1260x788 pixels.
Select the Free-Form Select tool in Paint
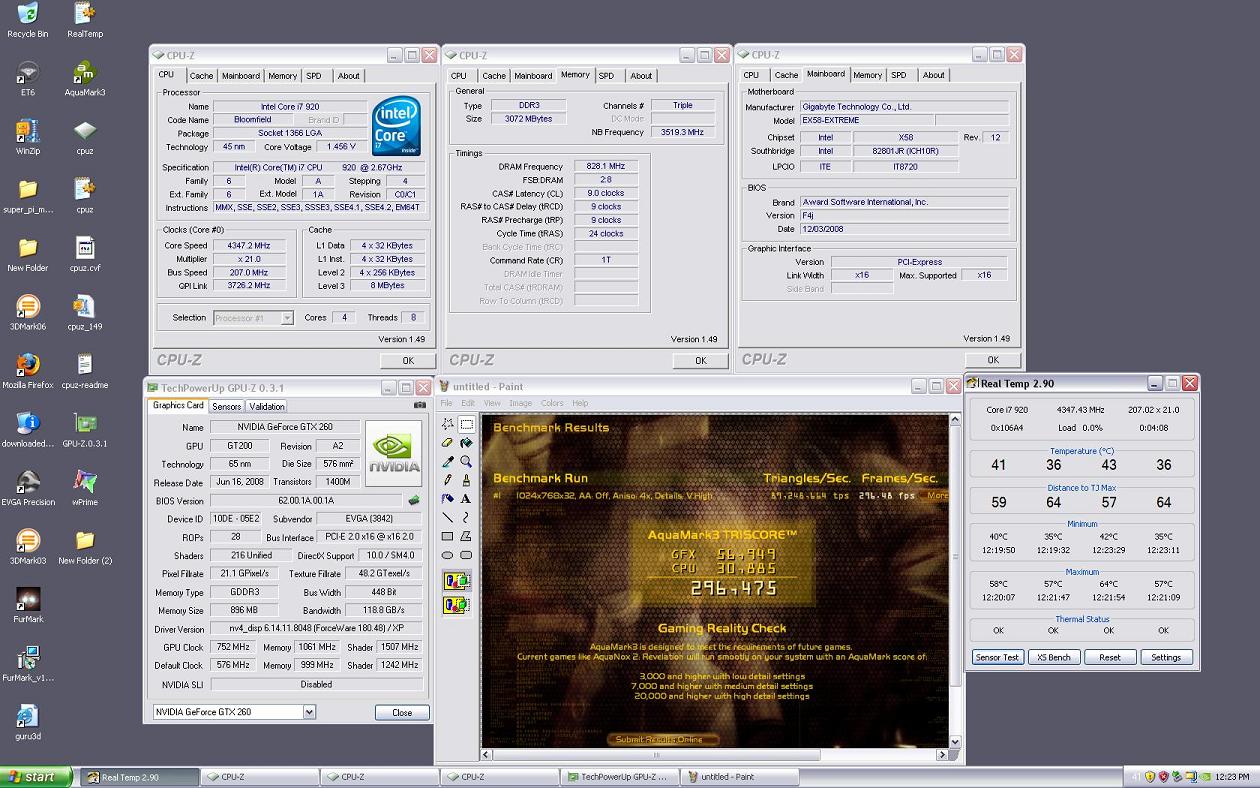[x=447, y=424]
